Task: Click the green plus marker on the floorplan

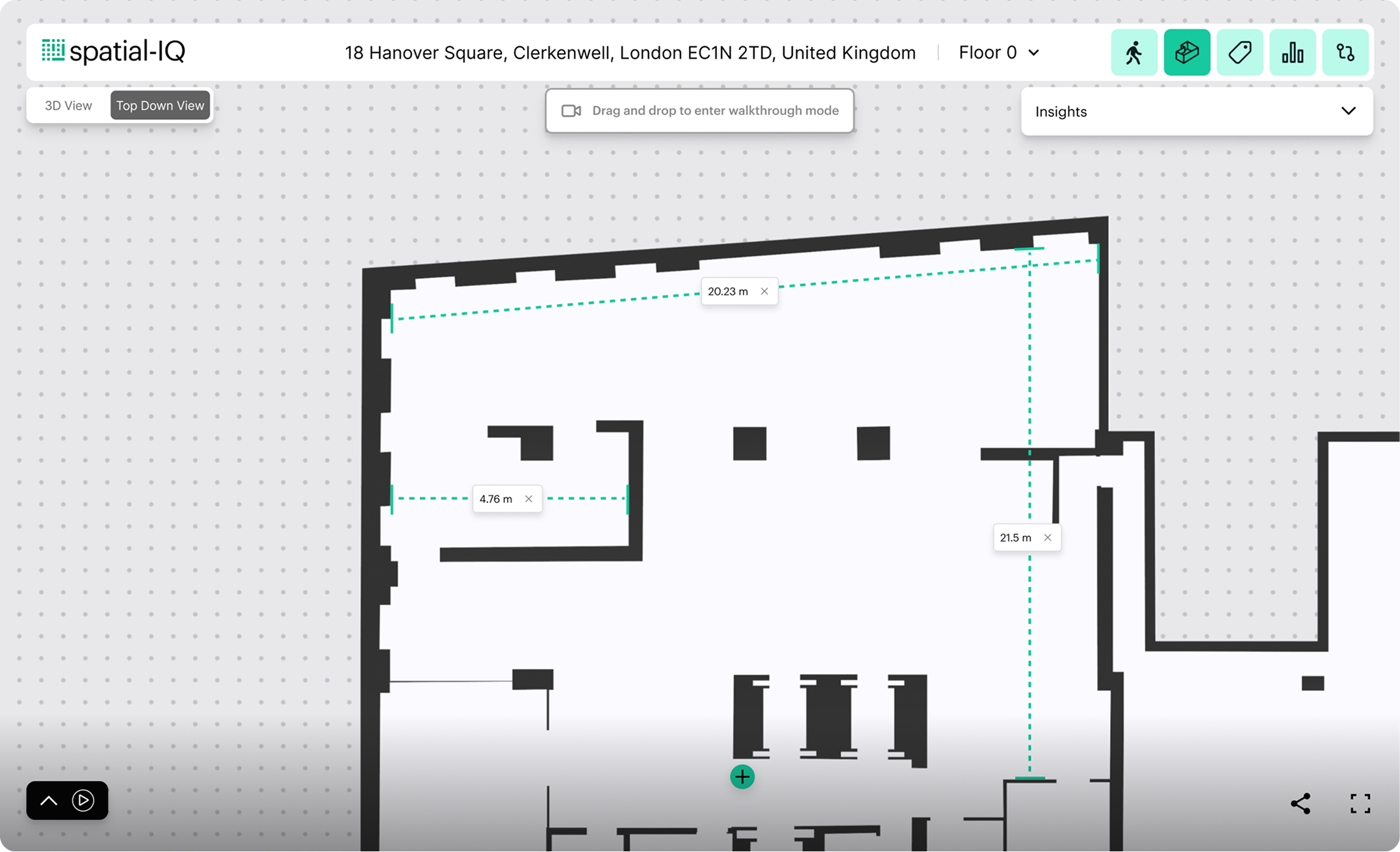Action: coord(742,777)
